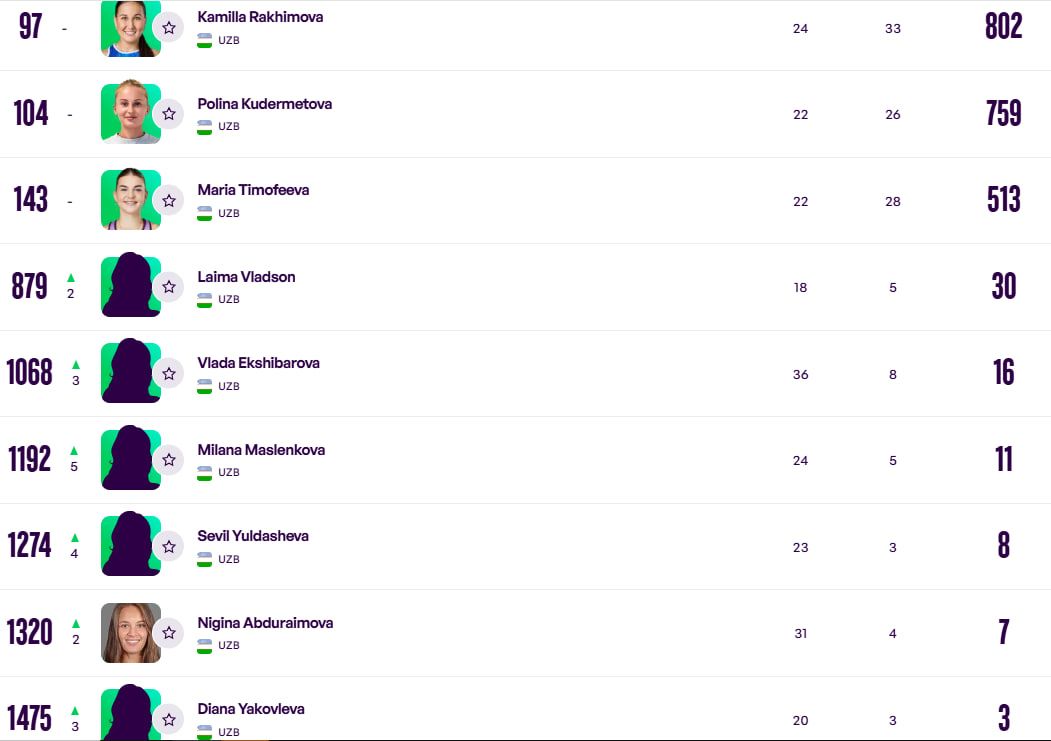
Task: Open Polina Kudermetova player page
Action: coord(264,104)
